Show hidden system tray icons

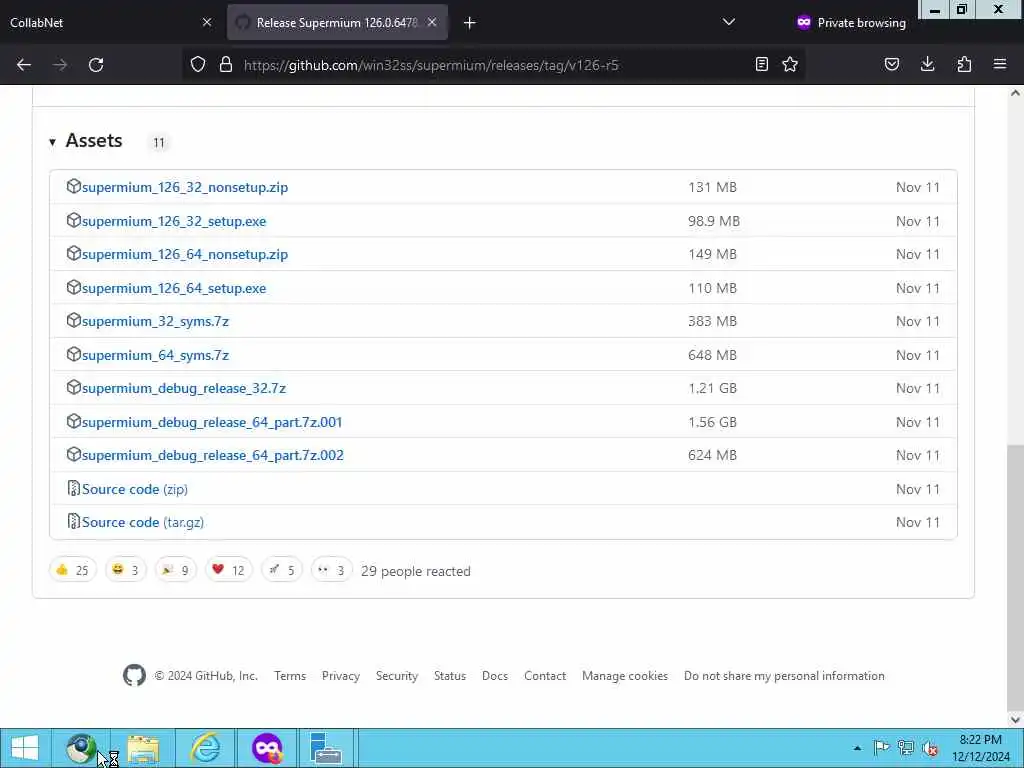click(x=857, y=748)
